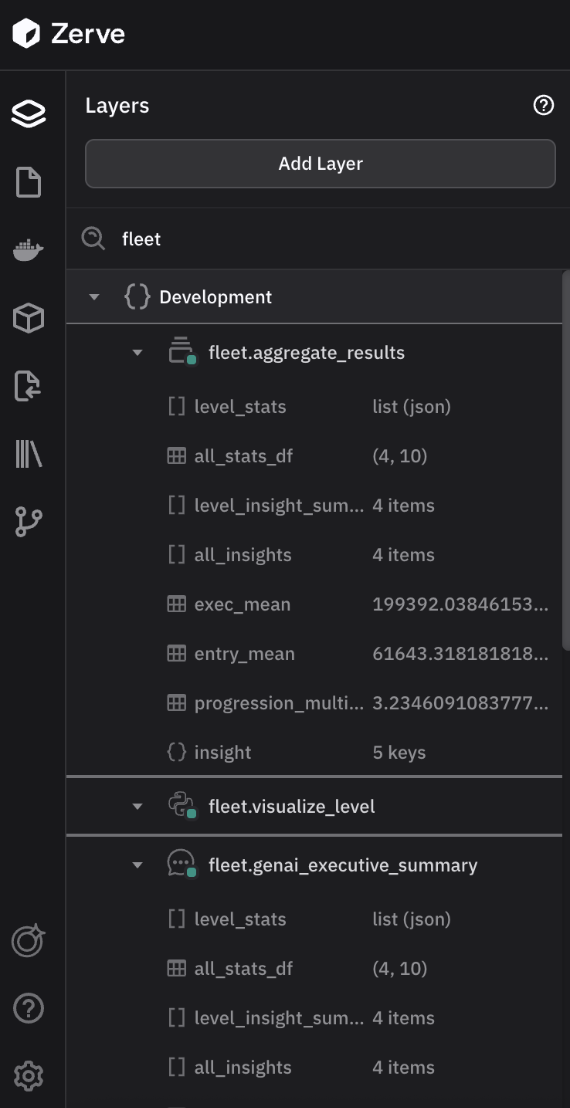
Task: Select all_insights under fleet.aggregate_results
Action: coord(243,555)
